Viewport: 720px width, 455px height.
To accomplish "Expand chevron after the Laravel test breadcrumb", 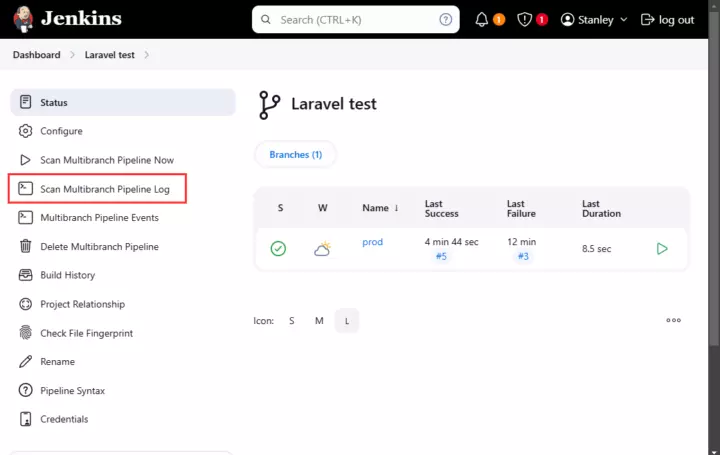I will [x=146, y=55].
